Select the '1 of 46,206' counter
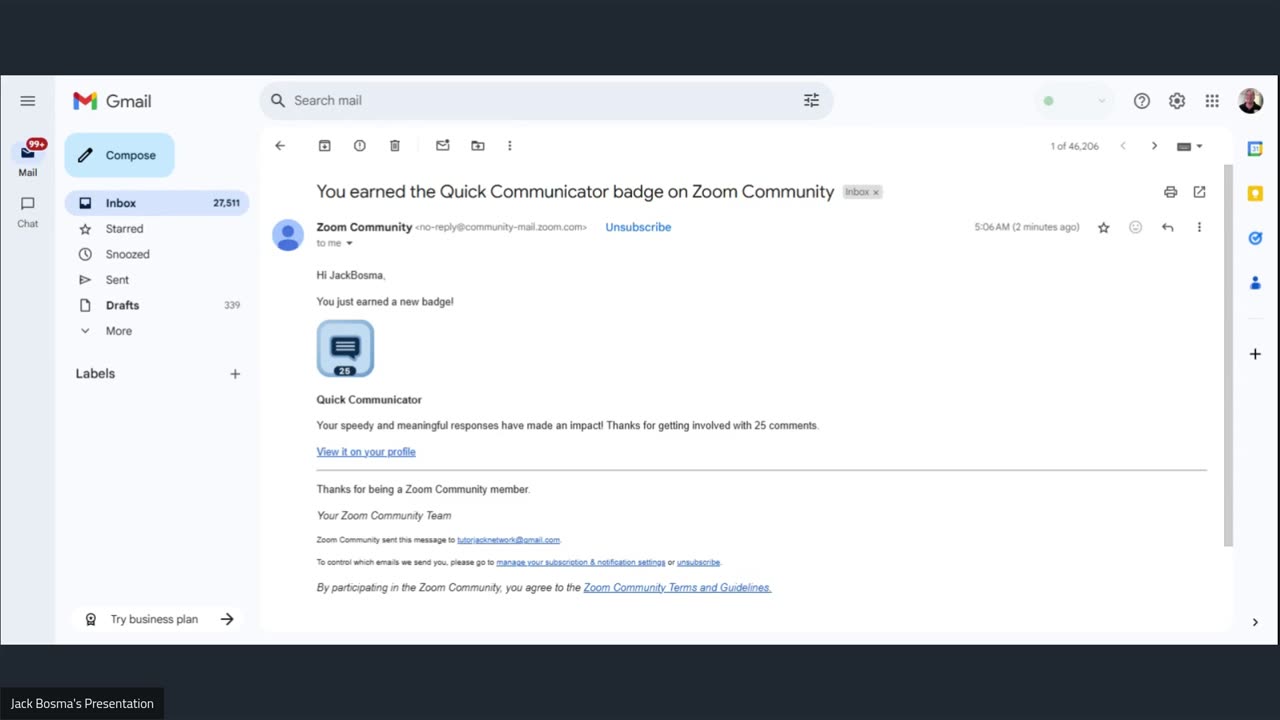The image size is (1280, 720). [1074, 146]
